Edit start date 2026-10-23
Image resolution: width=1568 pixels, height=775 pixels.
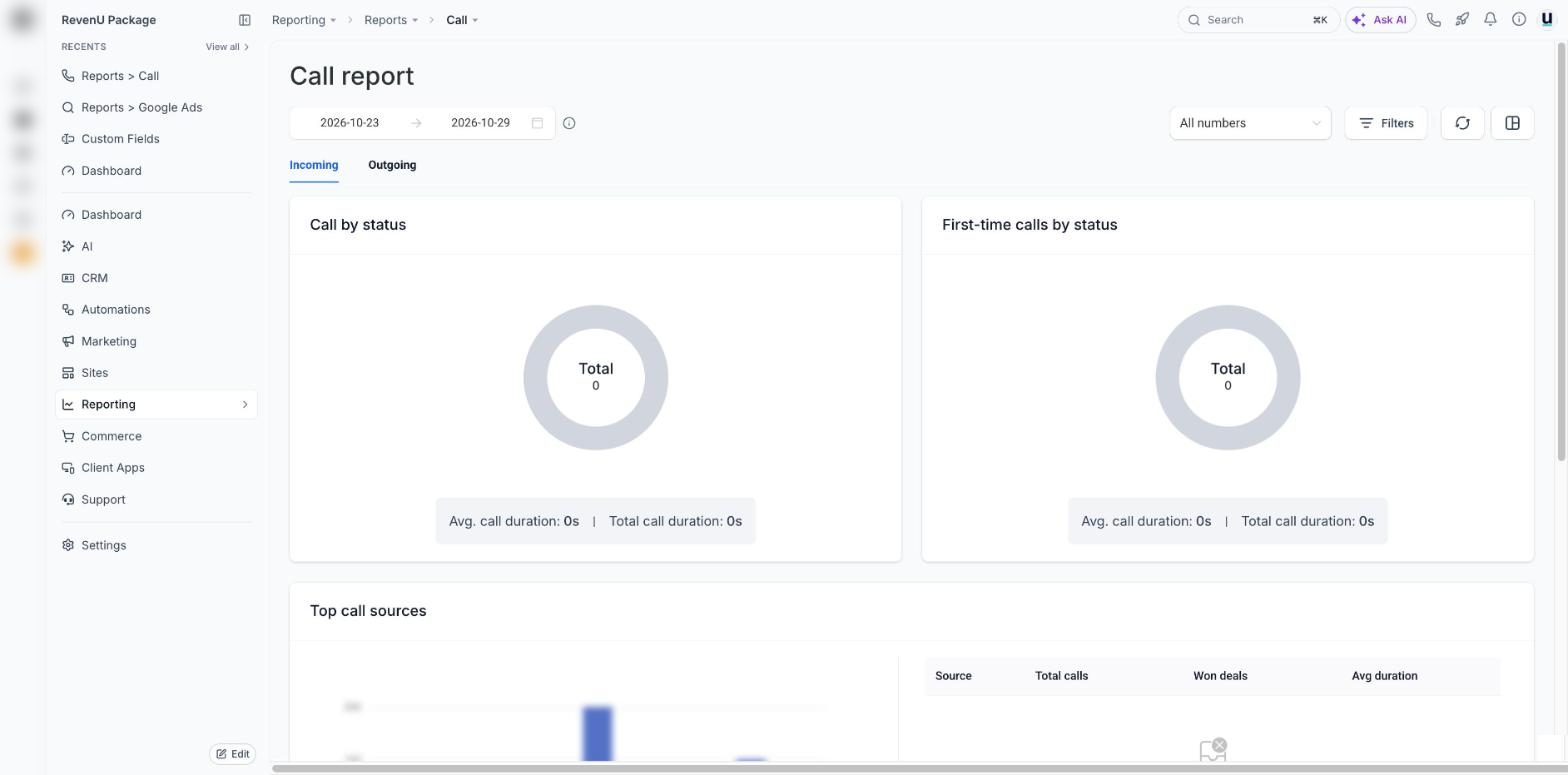(x=349, y=123)
